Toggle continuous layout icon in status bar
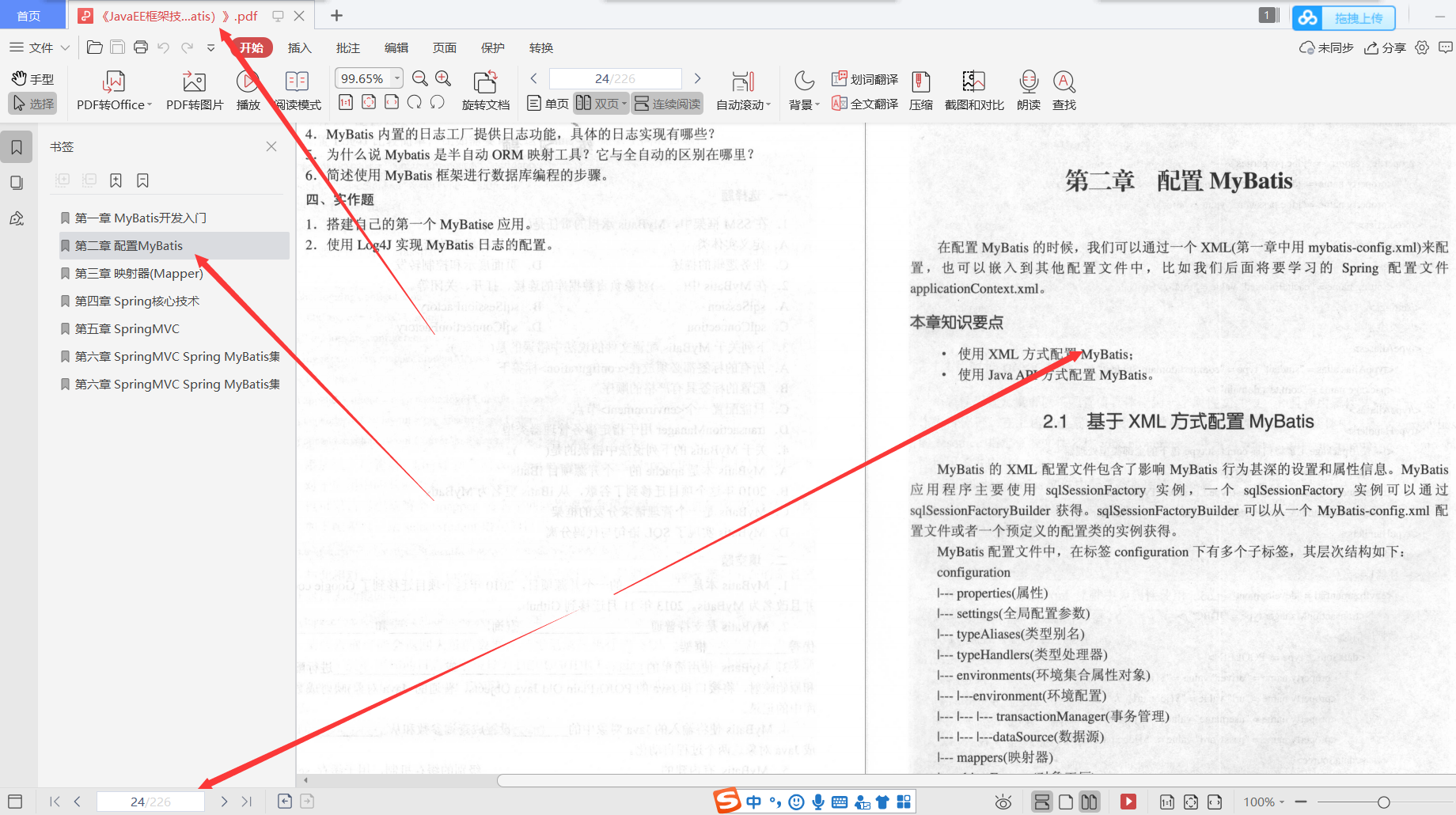Viewport: 1456px width, 815px height. [x=1042, y=802]
